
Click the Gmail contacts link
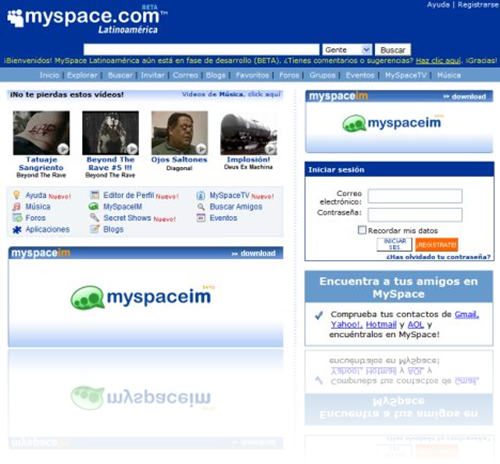click(467, 314)
